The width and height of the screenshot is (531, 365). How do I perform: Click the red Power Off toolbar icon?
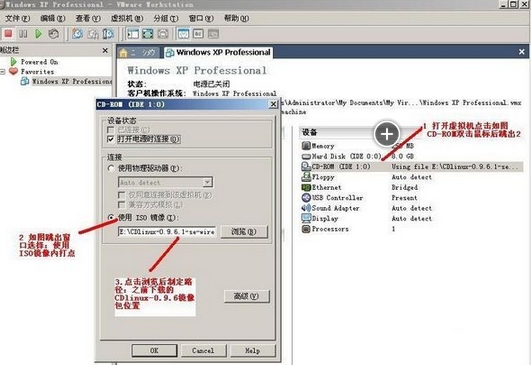(x=8, y=34)
